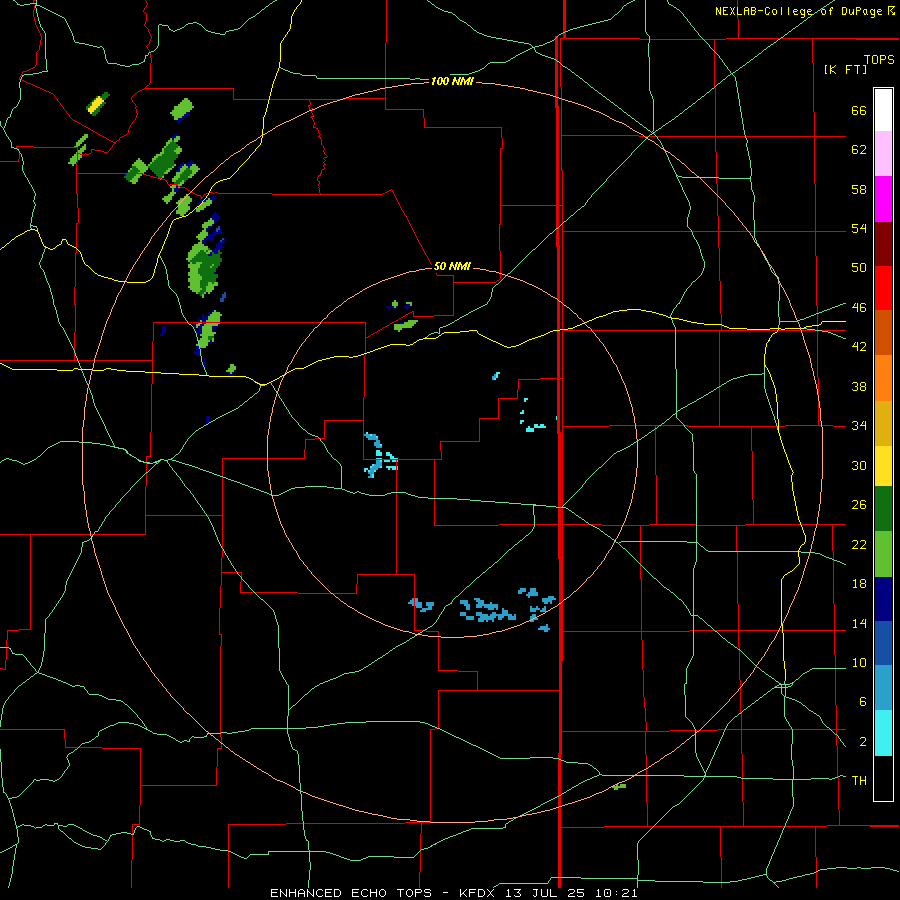The width and height of the screenshot is (900, 900).
Task: Click the TH legend label
Action: 859,780
